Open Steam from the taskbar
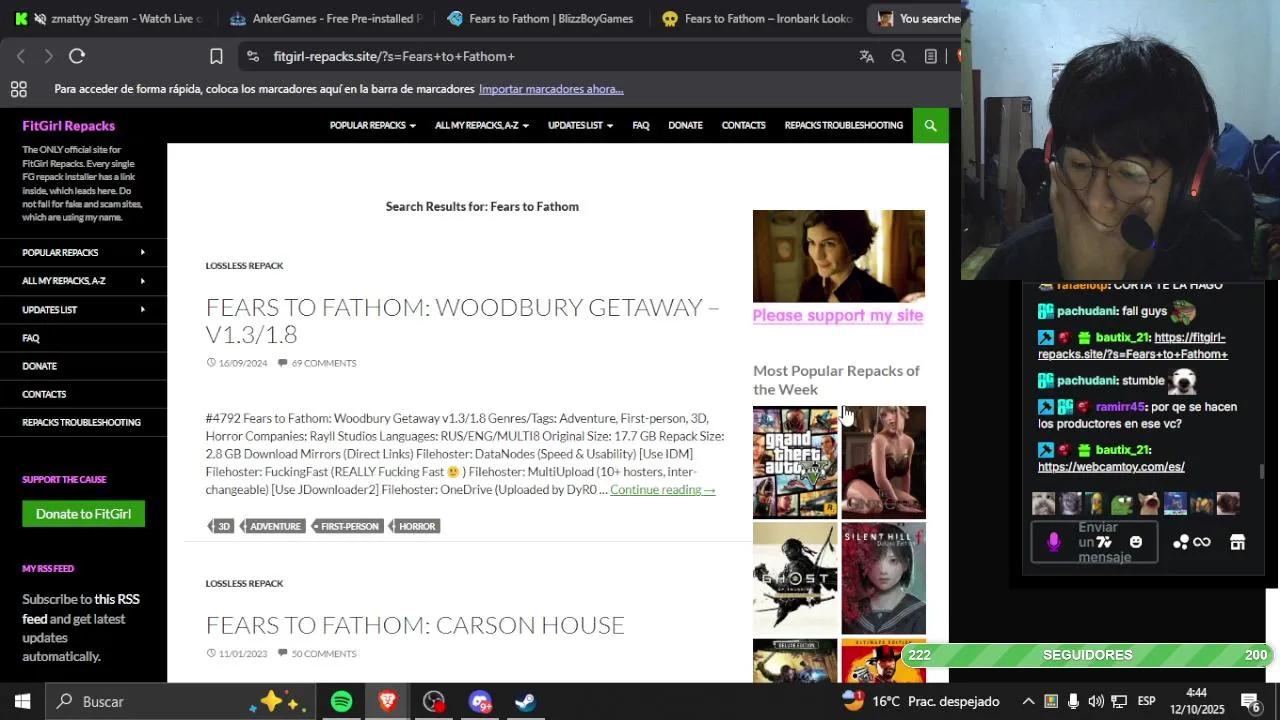The width and height of the screenshot is (1280, 720). pyautogui.click(x=525, y=702)
